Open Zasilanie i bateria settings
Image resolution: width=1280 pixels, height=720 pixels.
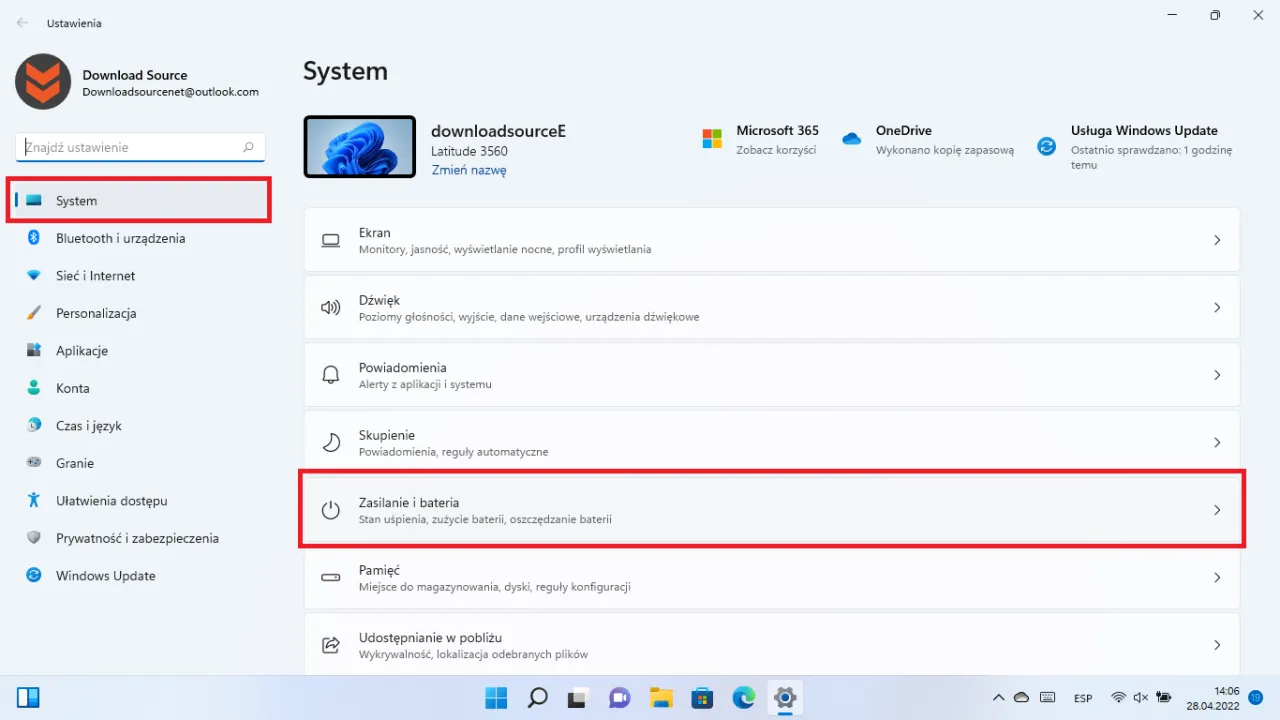point(771,510)
